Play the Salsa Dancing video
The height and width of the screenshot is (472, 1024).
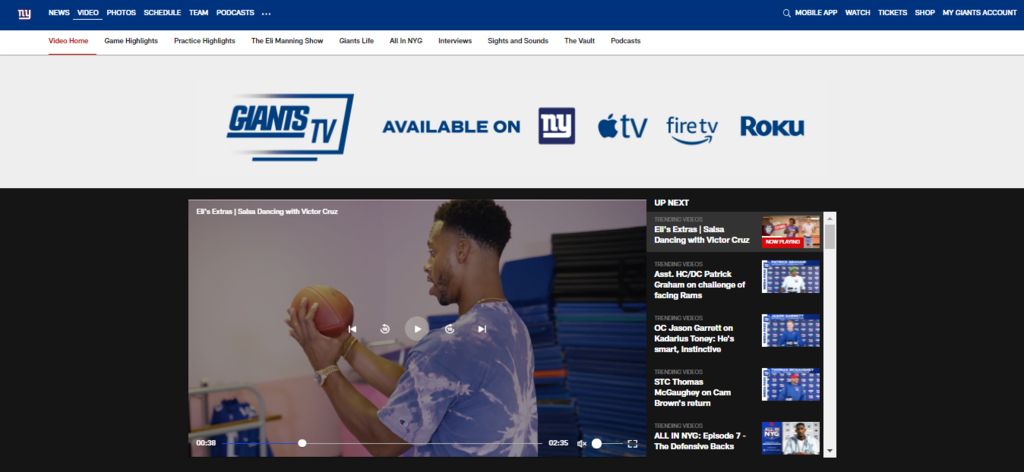point(416,328)
